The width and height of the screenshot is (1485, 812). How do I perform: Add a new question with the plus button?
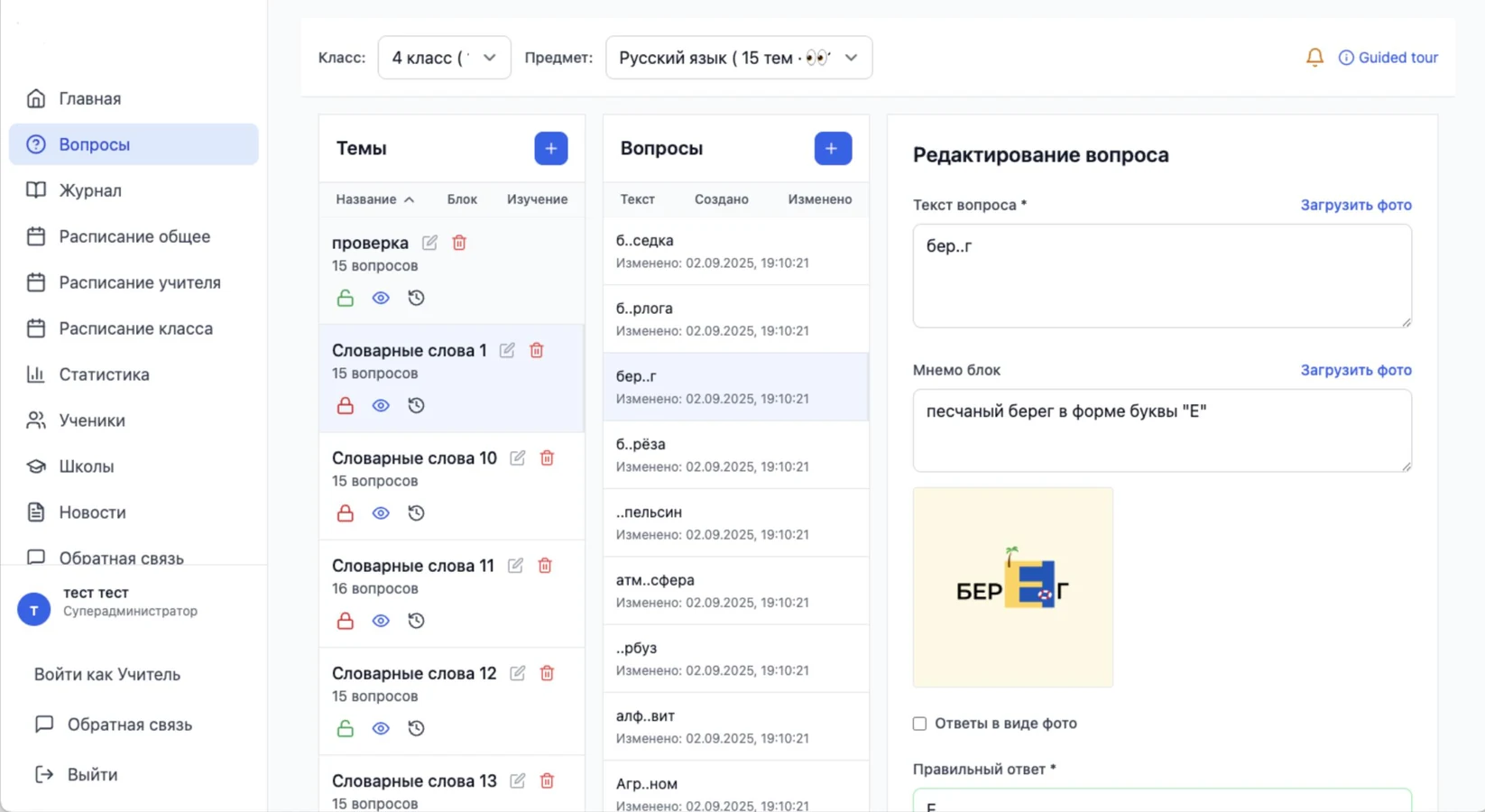point(833,148)
